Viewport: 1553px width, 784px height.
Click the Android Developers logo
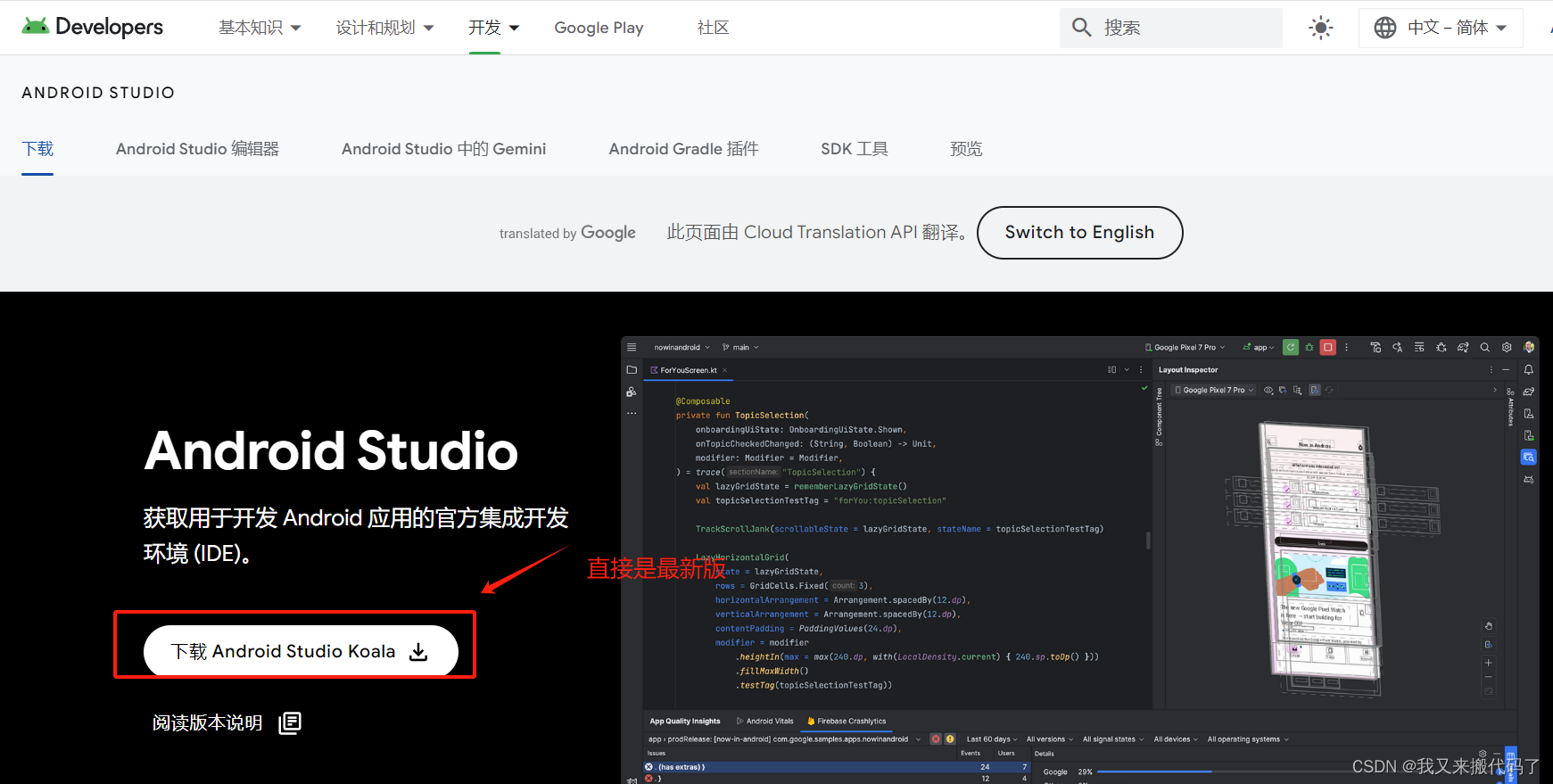pos(93,27)
